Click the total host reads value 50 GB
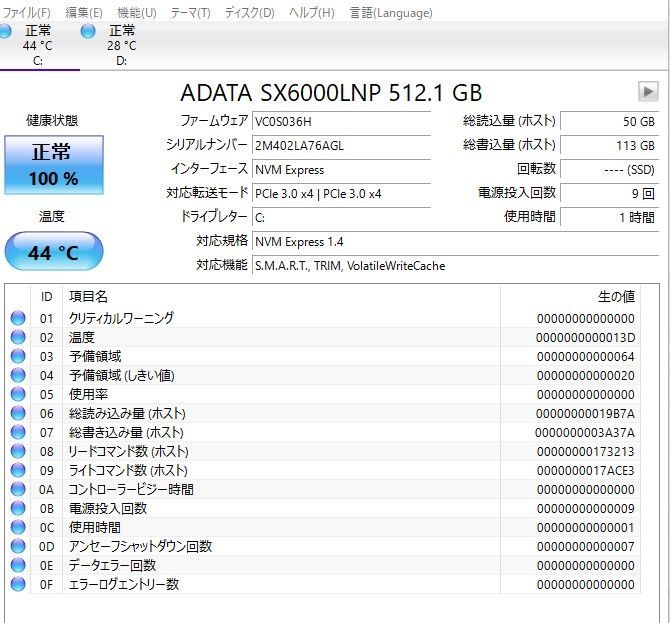This screenshot has height=623, width=670. (609, 122)
